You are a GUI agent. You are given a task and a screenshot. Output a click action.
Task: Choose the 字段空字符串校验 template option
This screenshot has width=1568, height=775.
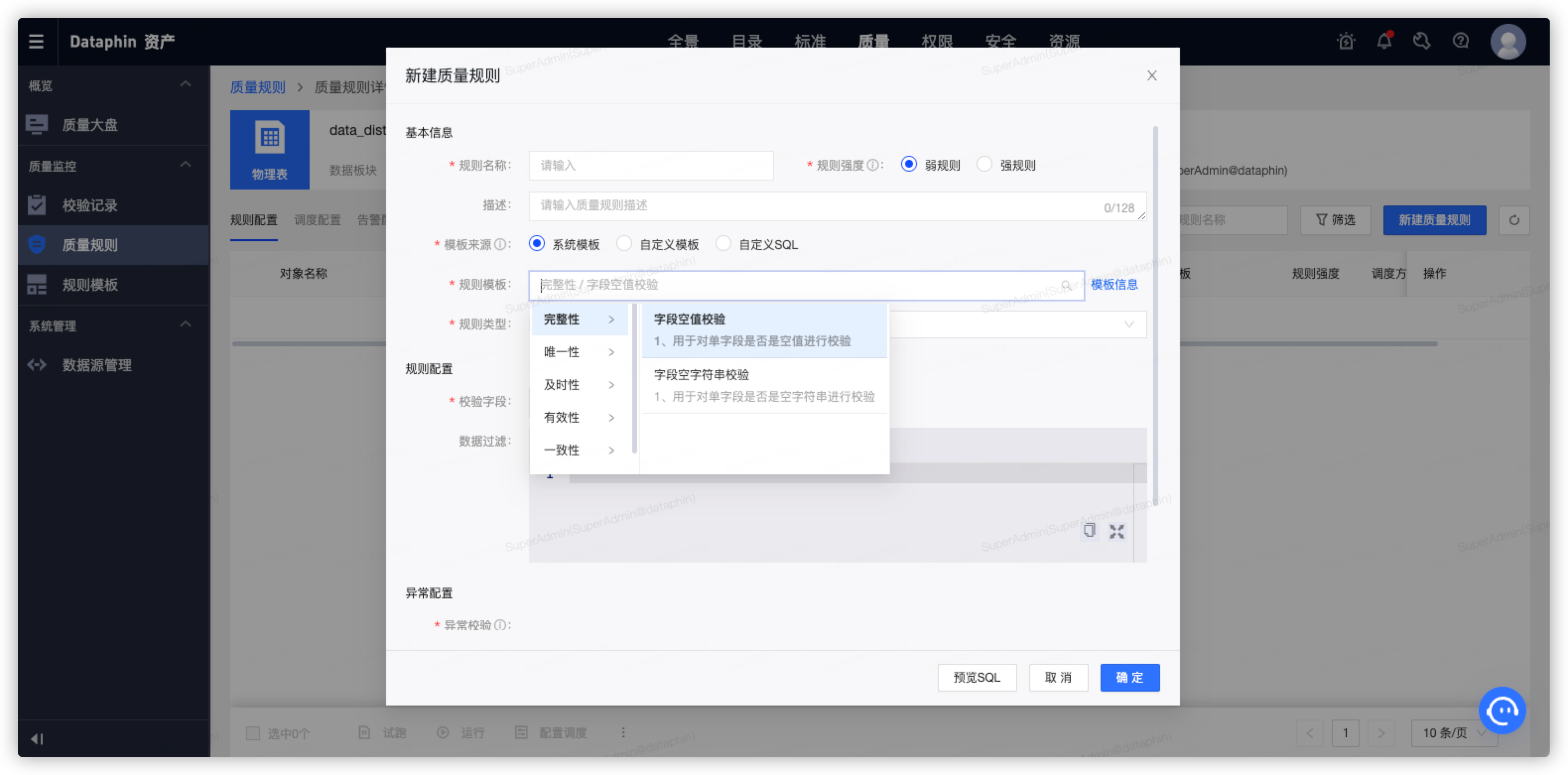[x=765, y=386]
